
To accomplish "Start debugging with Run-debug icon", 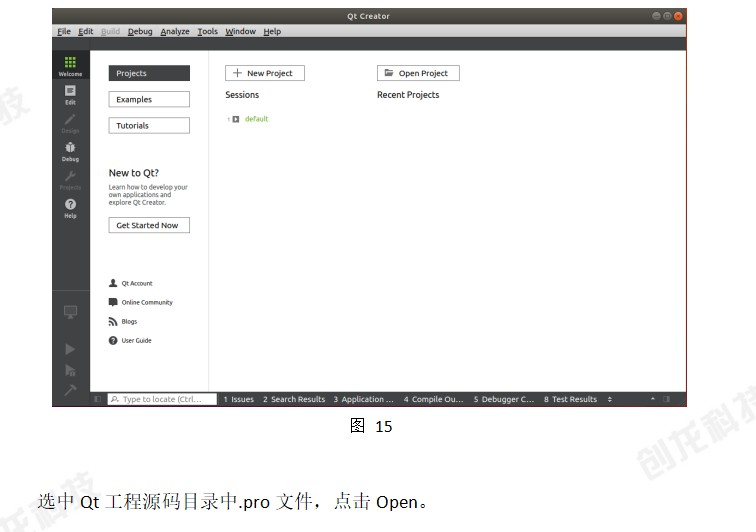I will tap(70, 370).
